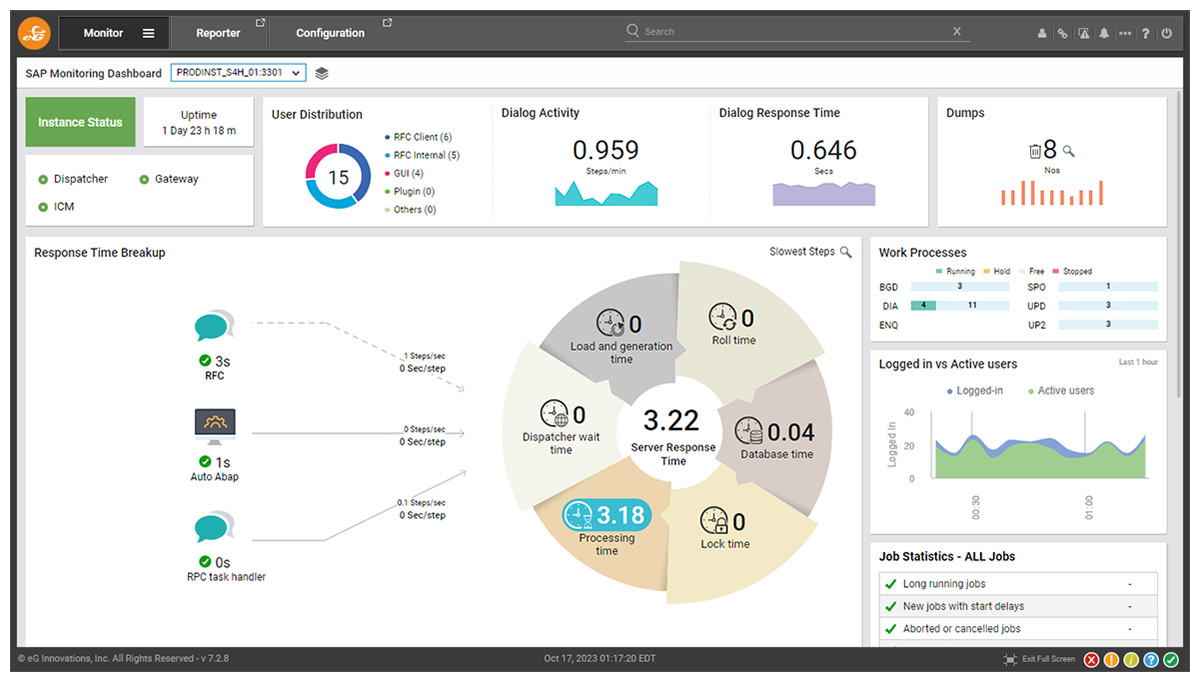The height and width of the screenshot is (682, 1200).
Task: Click the layers icon next to instance dropdown
Action: point(321,73)
